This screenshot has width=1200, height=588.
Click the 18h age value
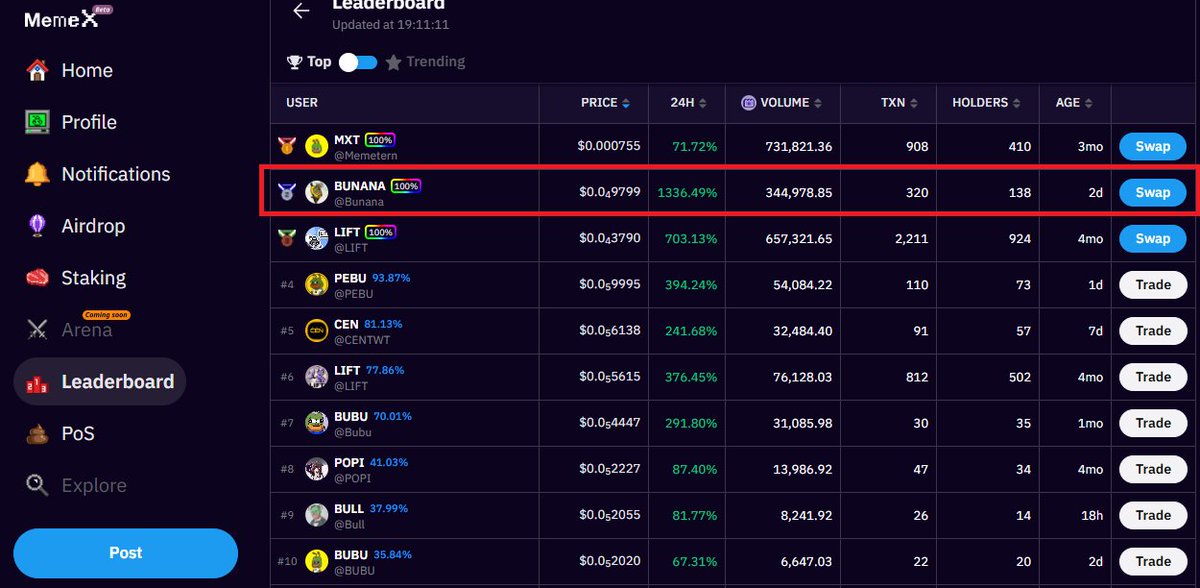(1092, 514)
